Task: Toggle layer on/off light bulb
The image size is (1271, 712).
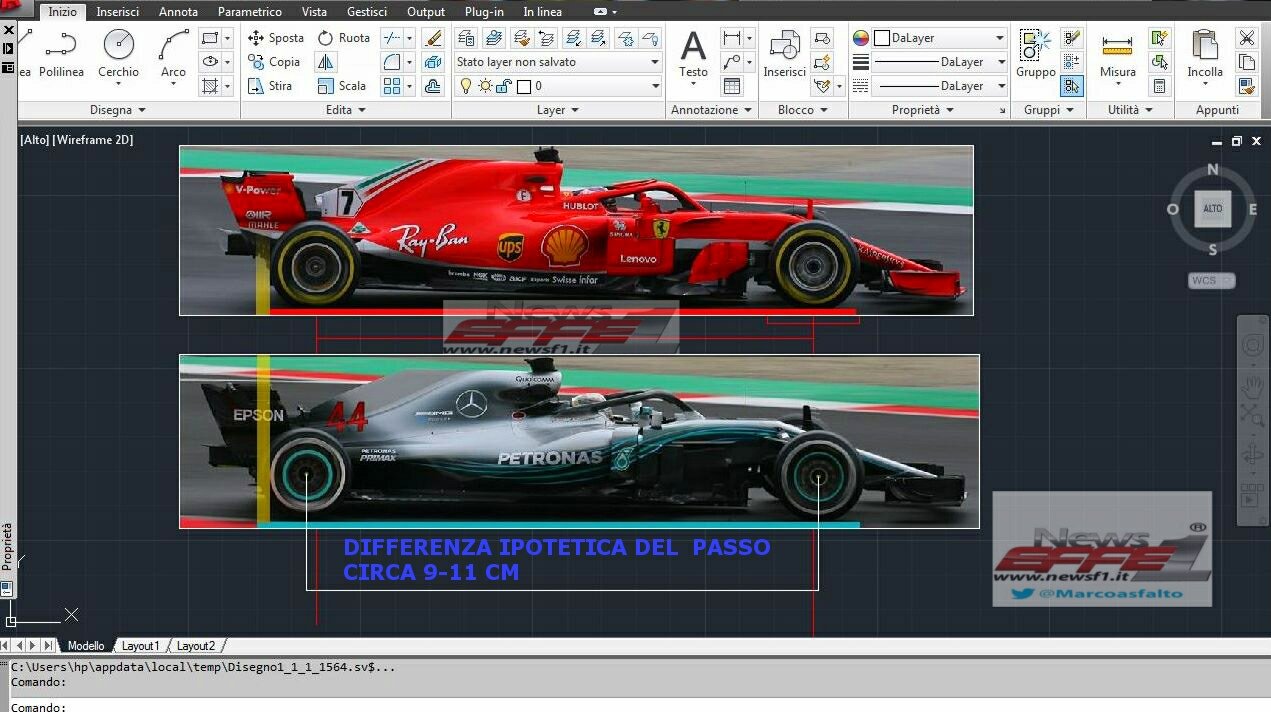Action: point(465,86)
